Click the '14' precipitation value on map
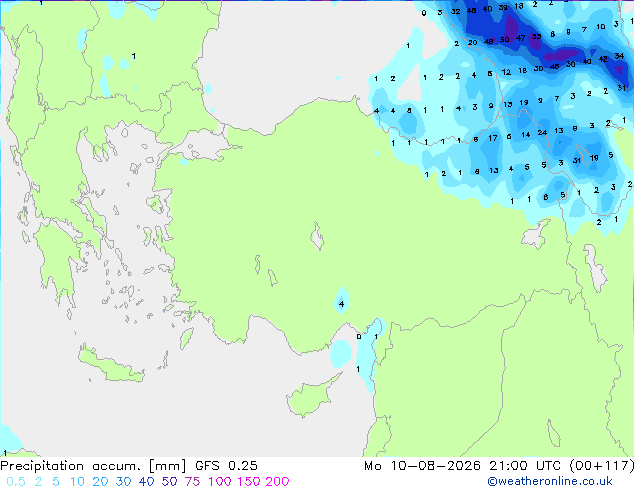 tap(526, 134)
